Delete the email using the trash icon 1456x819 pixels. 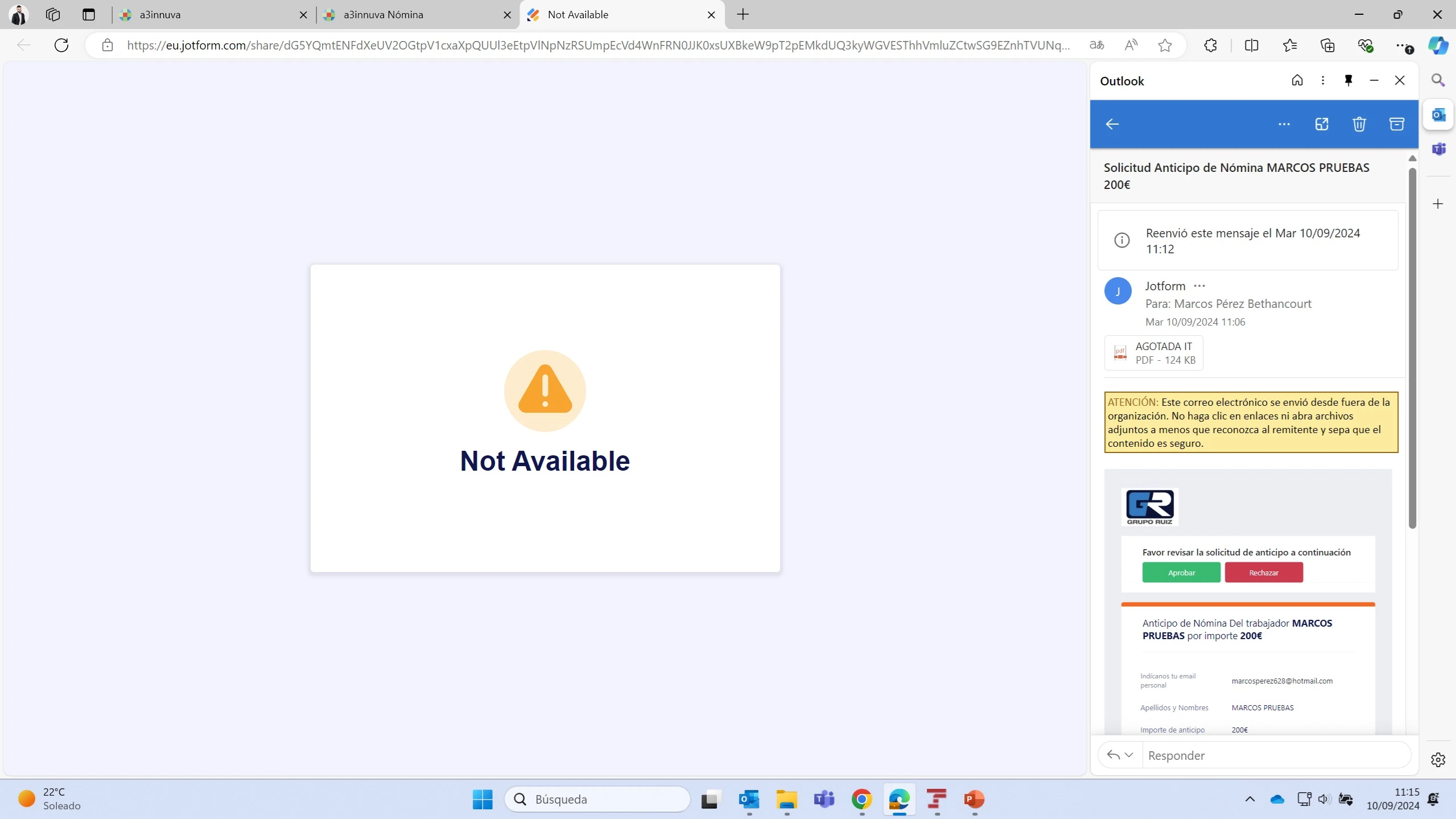[x=1359, y=124]
